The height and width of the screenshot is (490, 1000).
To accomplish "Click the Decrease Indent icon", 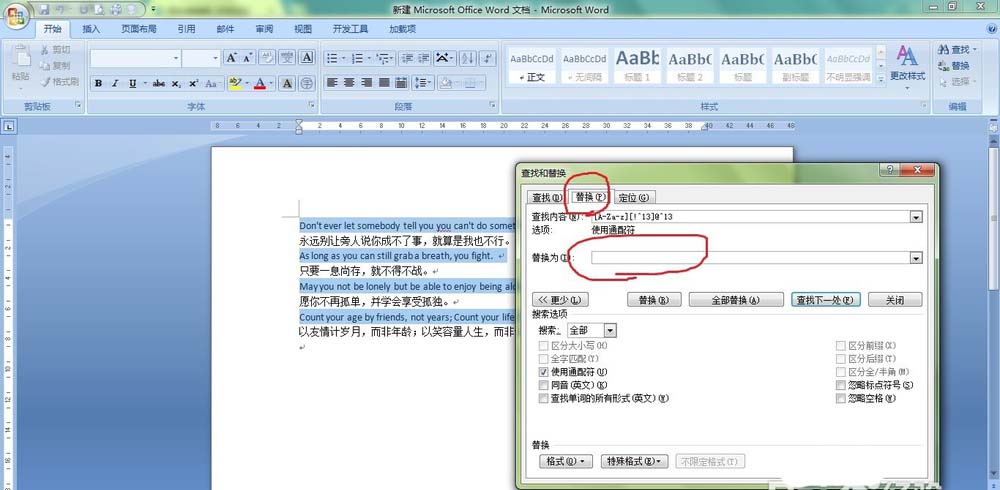I will coord(406,59).
